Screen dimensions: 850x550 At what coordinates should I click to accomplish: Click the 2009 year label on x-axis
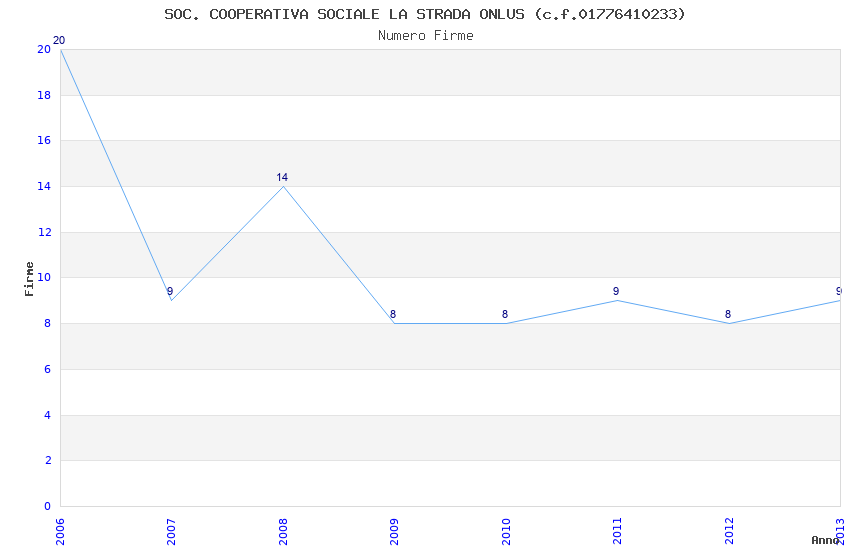(x=394, y=532)
